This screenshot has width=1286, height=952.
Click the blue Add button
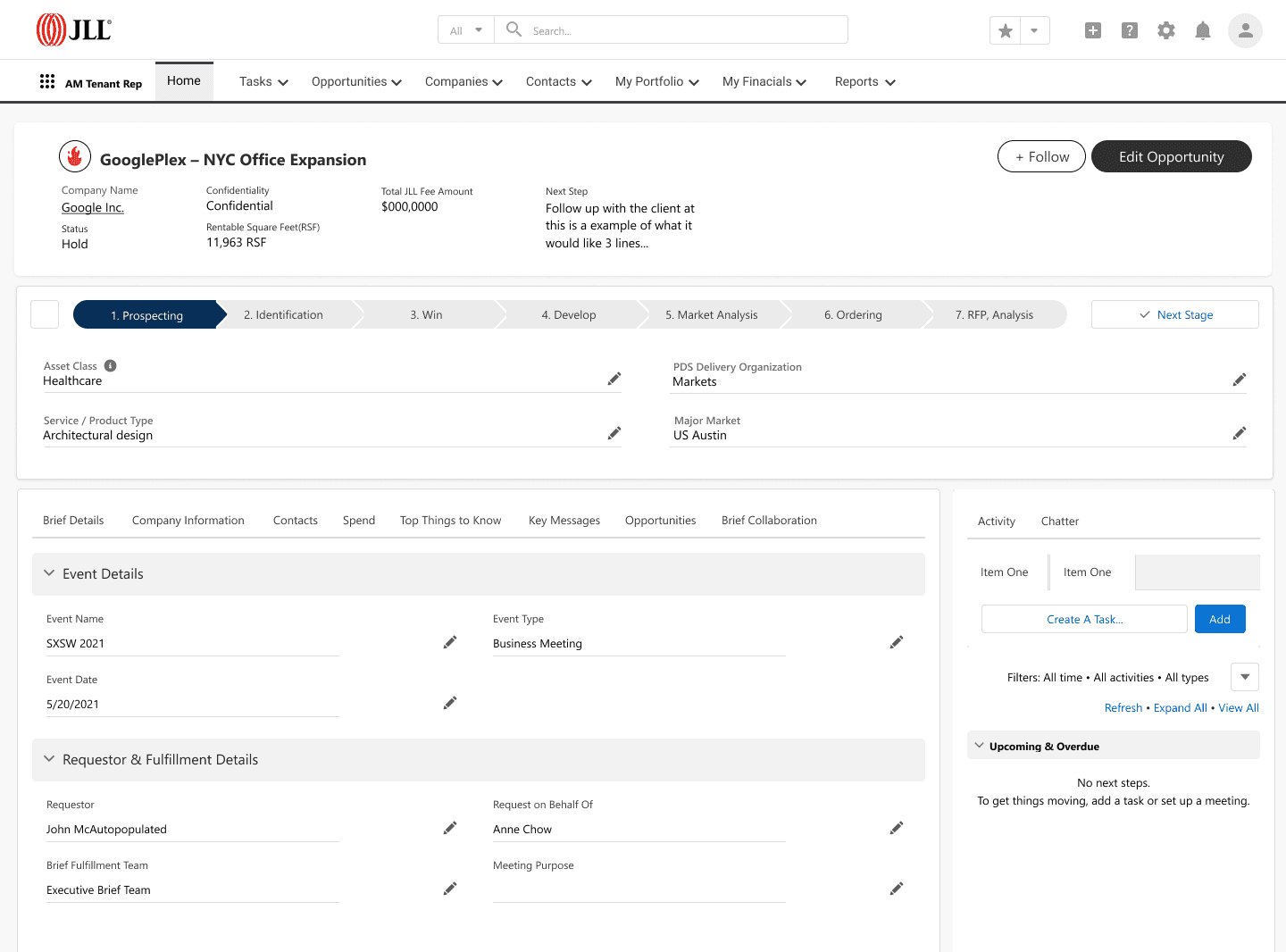tap(1220, 619)
